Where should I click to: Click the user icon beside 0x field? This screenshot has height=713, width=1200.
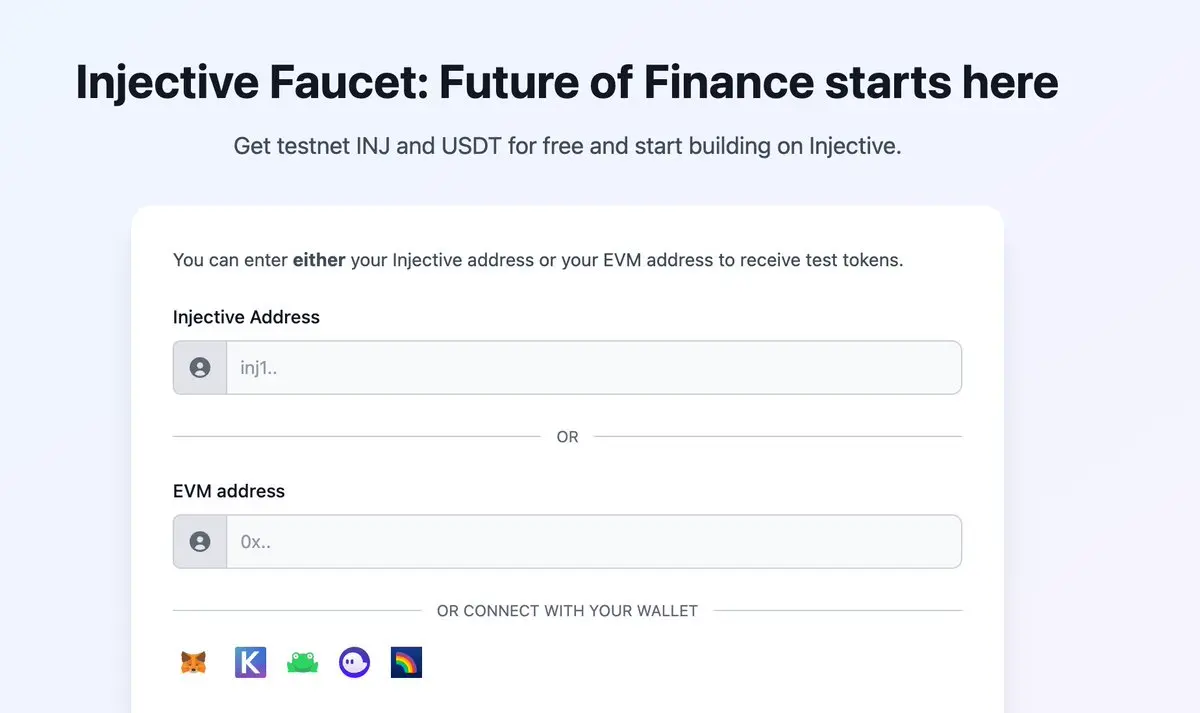[200, 542]
